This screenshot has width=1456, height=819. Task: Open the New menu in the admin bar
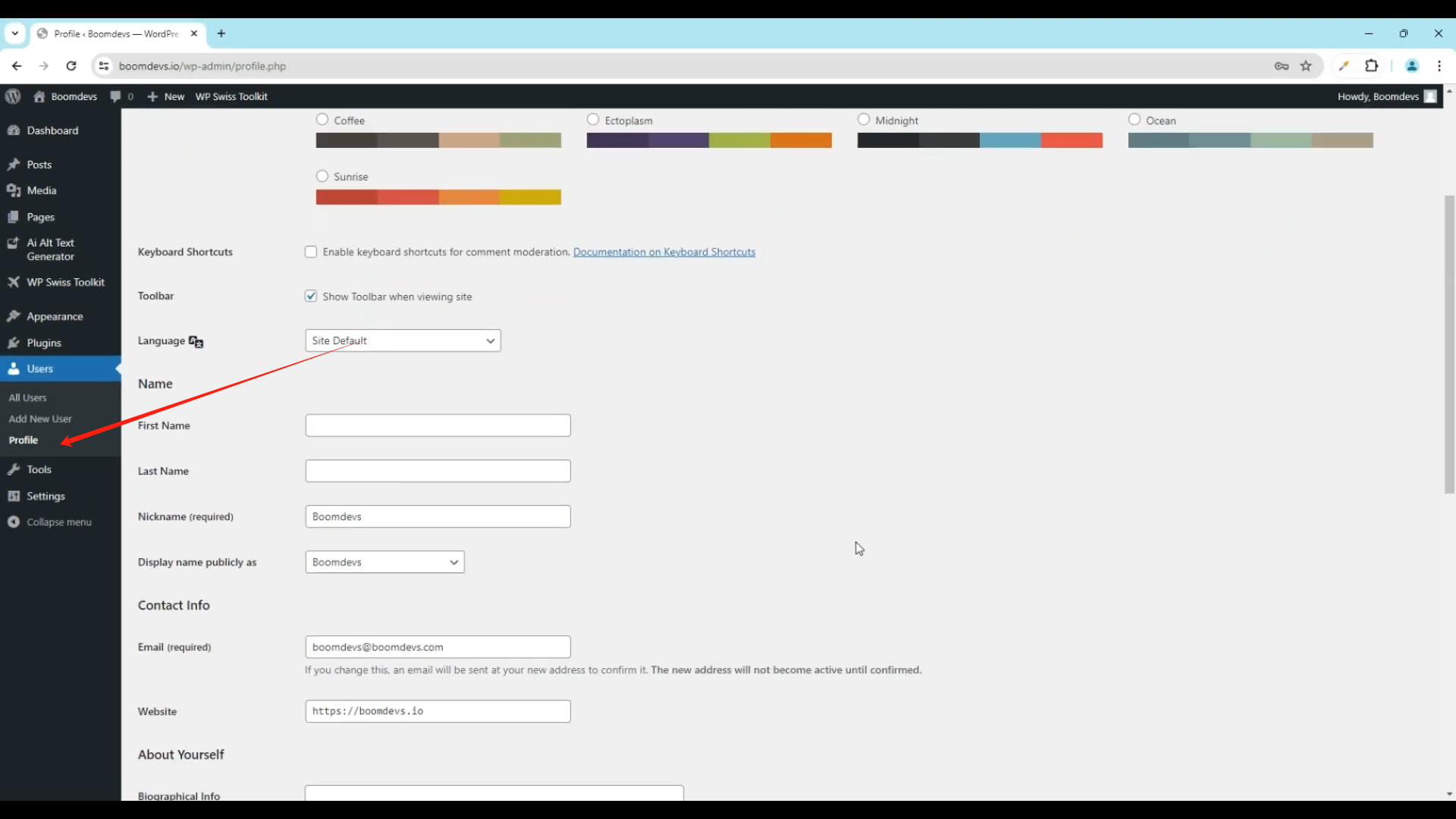[x=165, y=96]
